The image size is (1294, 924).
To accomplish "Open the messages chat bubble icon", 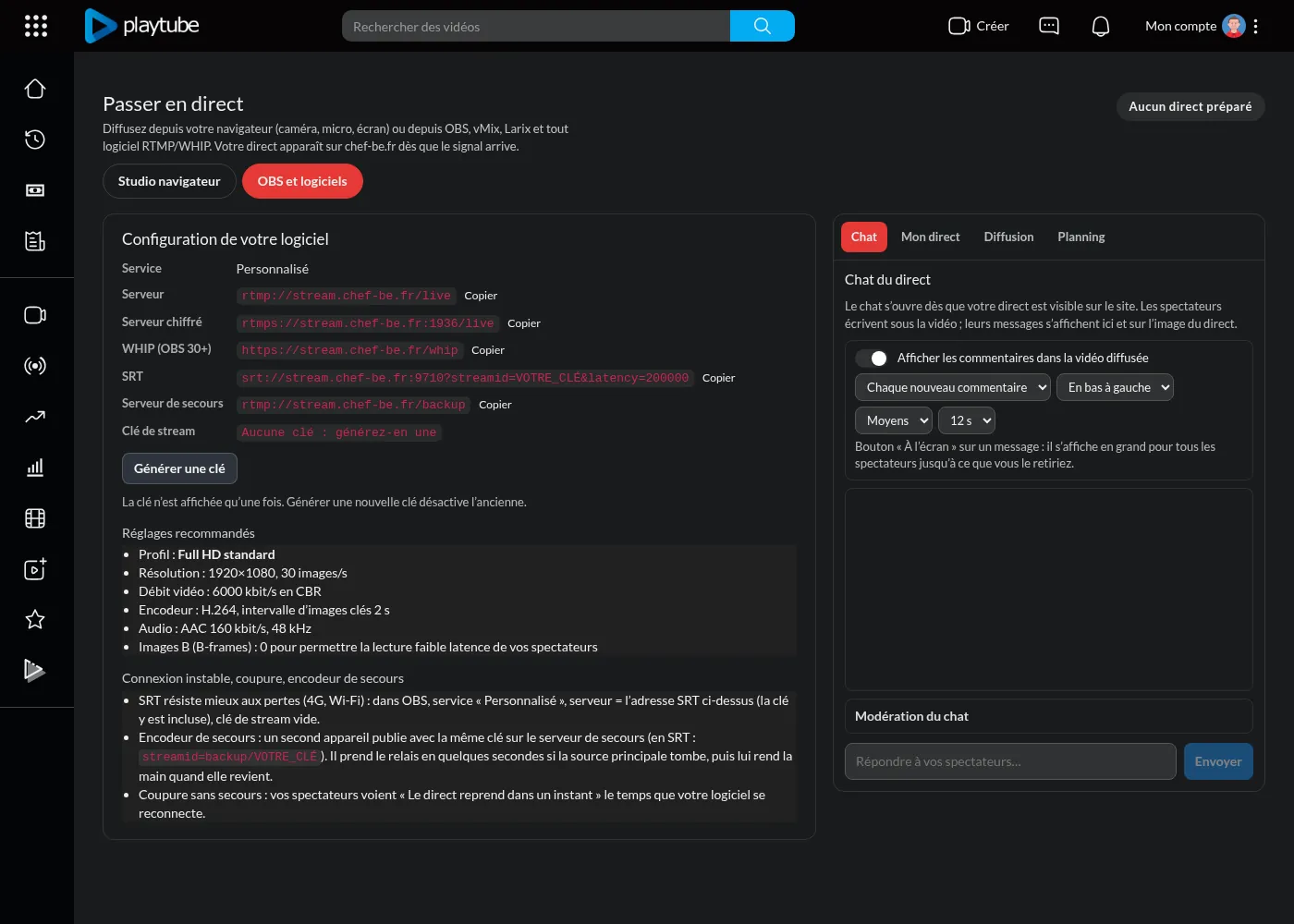I will click(x=1049, y=26).
